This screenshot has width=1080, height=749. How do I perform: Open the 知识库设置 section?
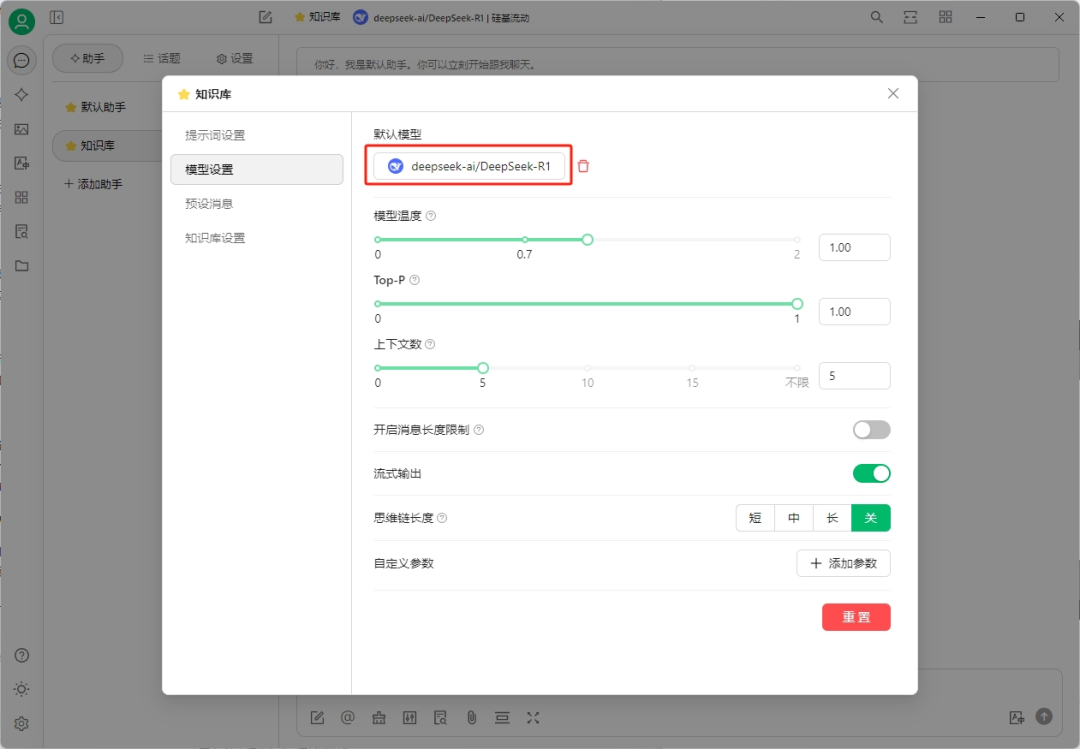[x=256, y=238]
